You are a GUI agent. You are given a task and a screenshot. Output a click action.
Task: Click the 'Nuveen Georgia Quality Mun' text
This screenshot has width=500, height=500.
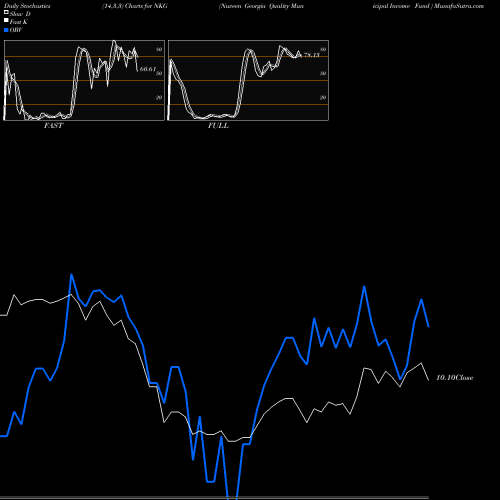point(261,6)
